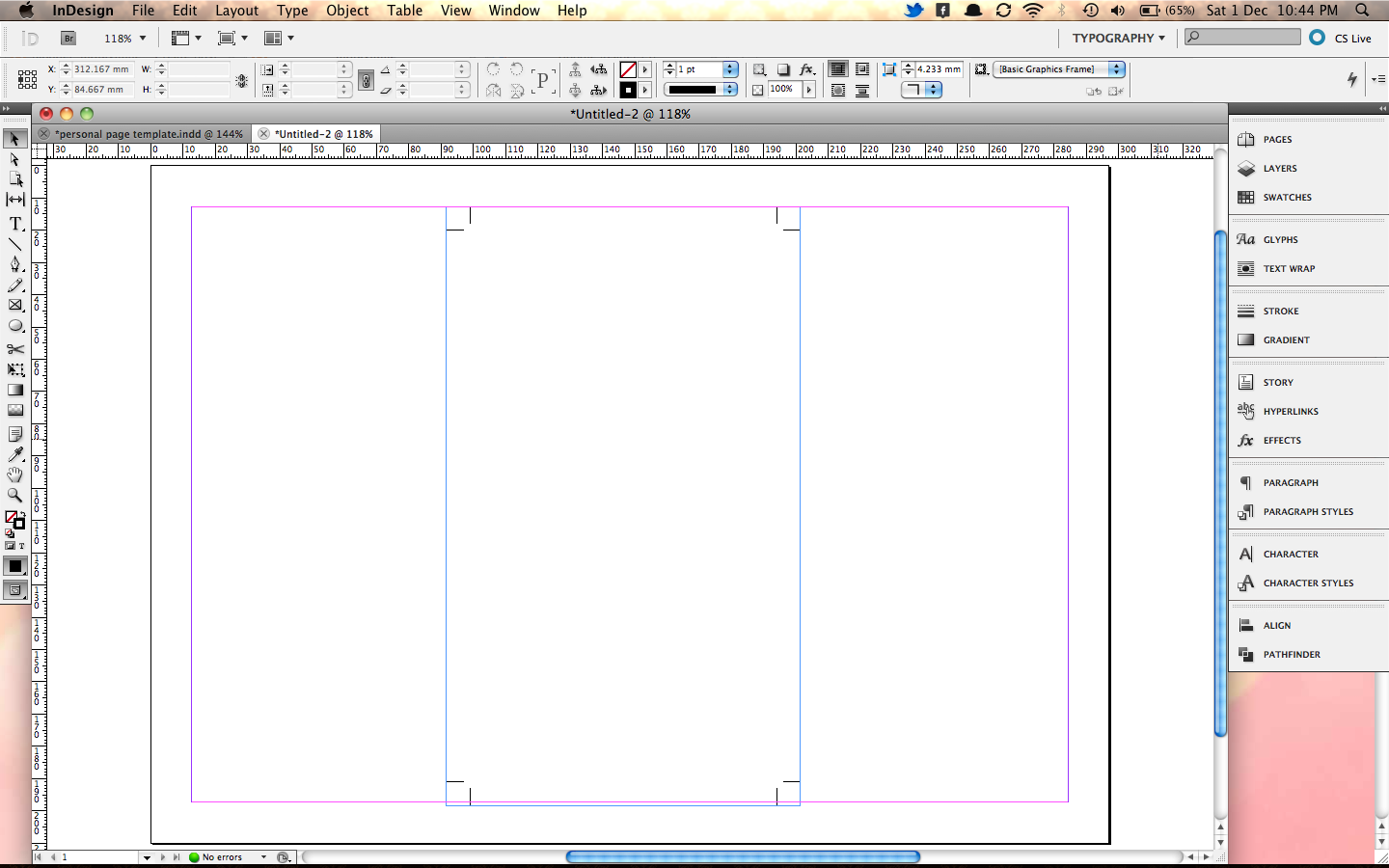Image resolution: width=1389 pixels, height=868 pixels.
Task: Select the Gradient Swatch tool
Action: coord(15,390)
